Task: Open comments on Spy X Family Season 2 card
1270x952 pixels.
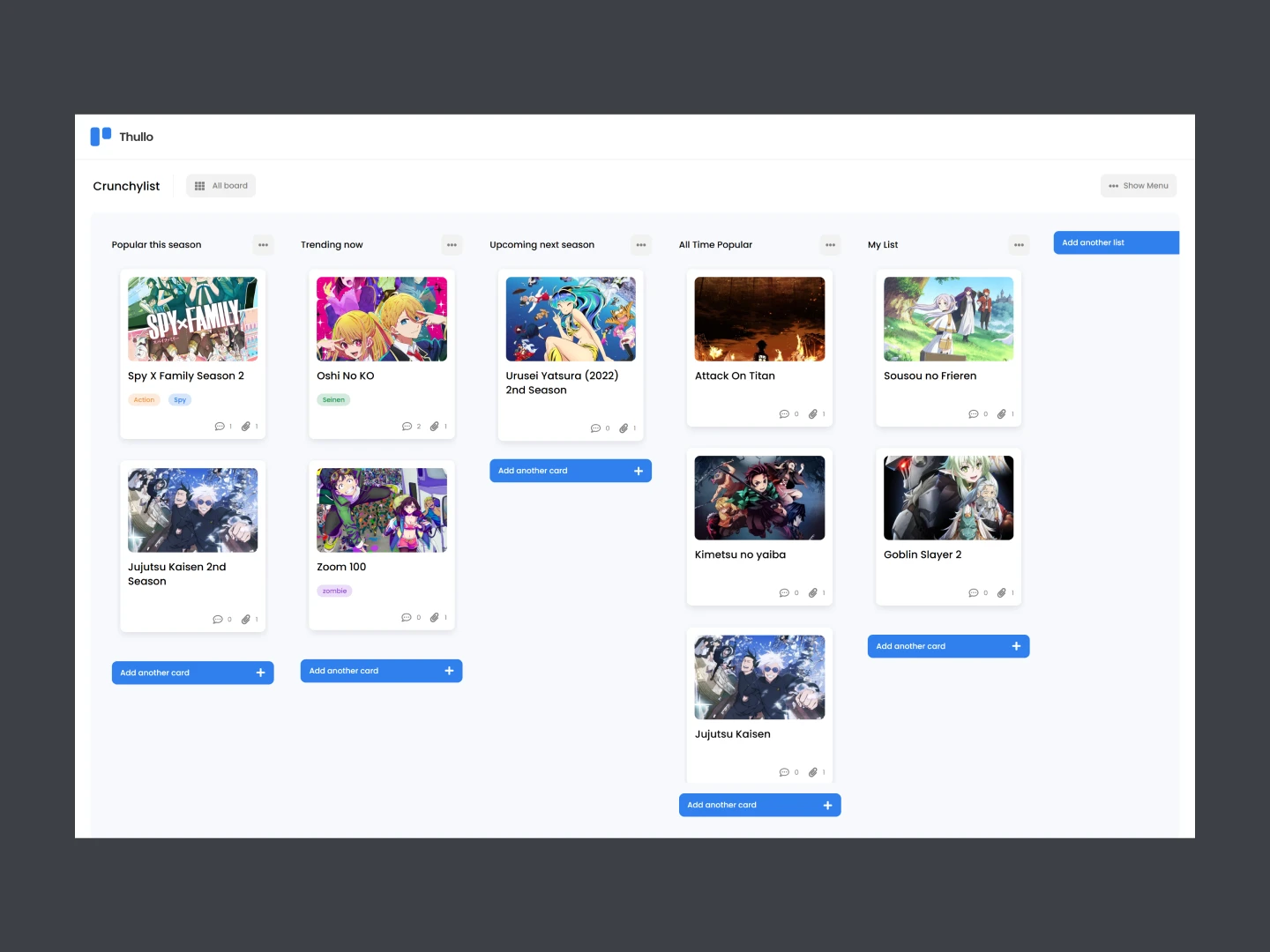Action: [220, 427]
